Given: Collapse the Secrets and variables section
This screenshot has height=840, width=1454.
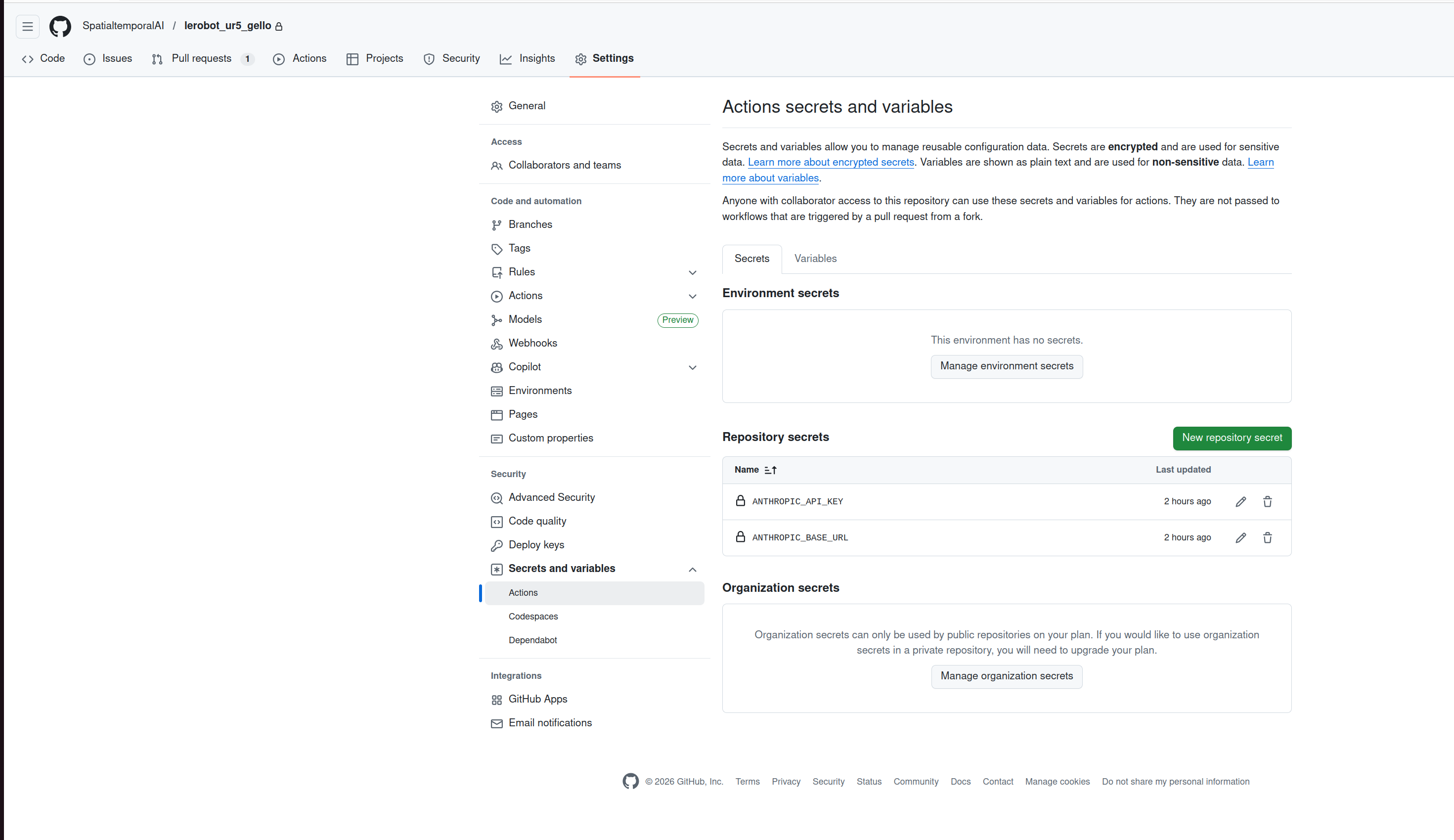Looking at the screenshot, I should pyautogui.click(x=692, y=570).
